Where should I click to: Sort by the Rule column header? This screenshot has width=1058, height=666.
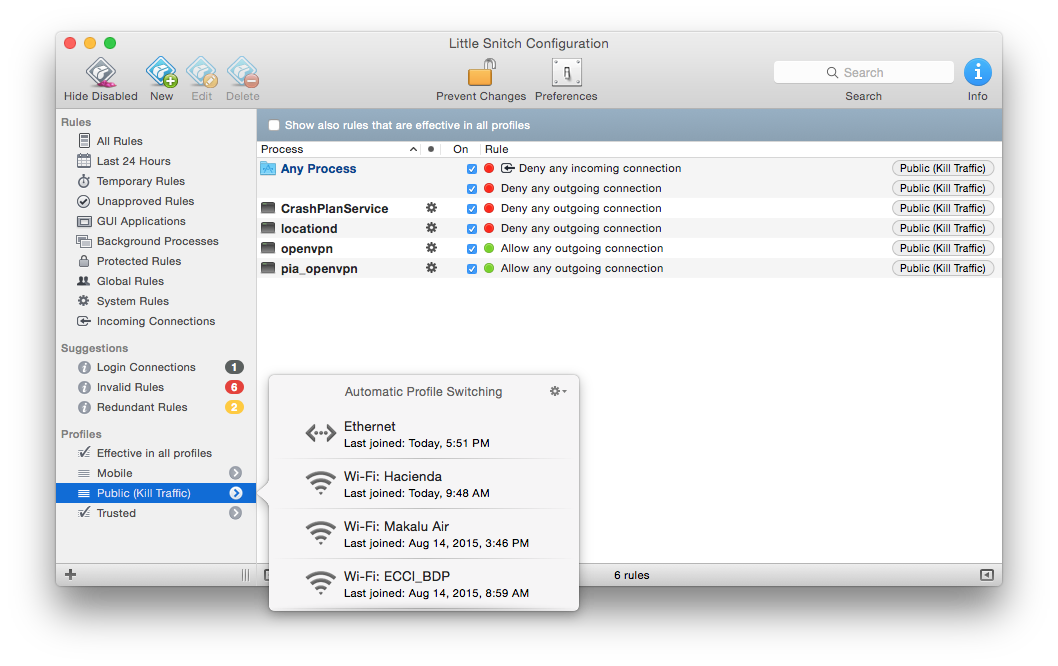(x=497, y=149)
